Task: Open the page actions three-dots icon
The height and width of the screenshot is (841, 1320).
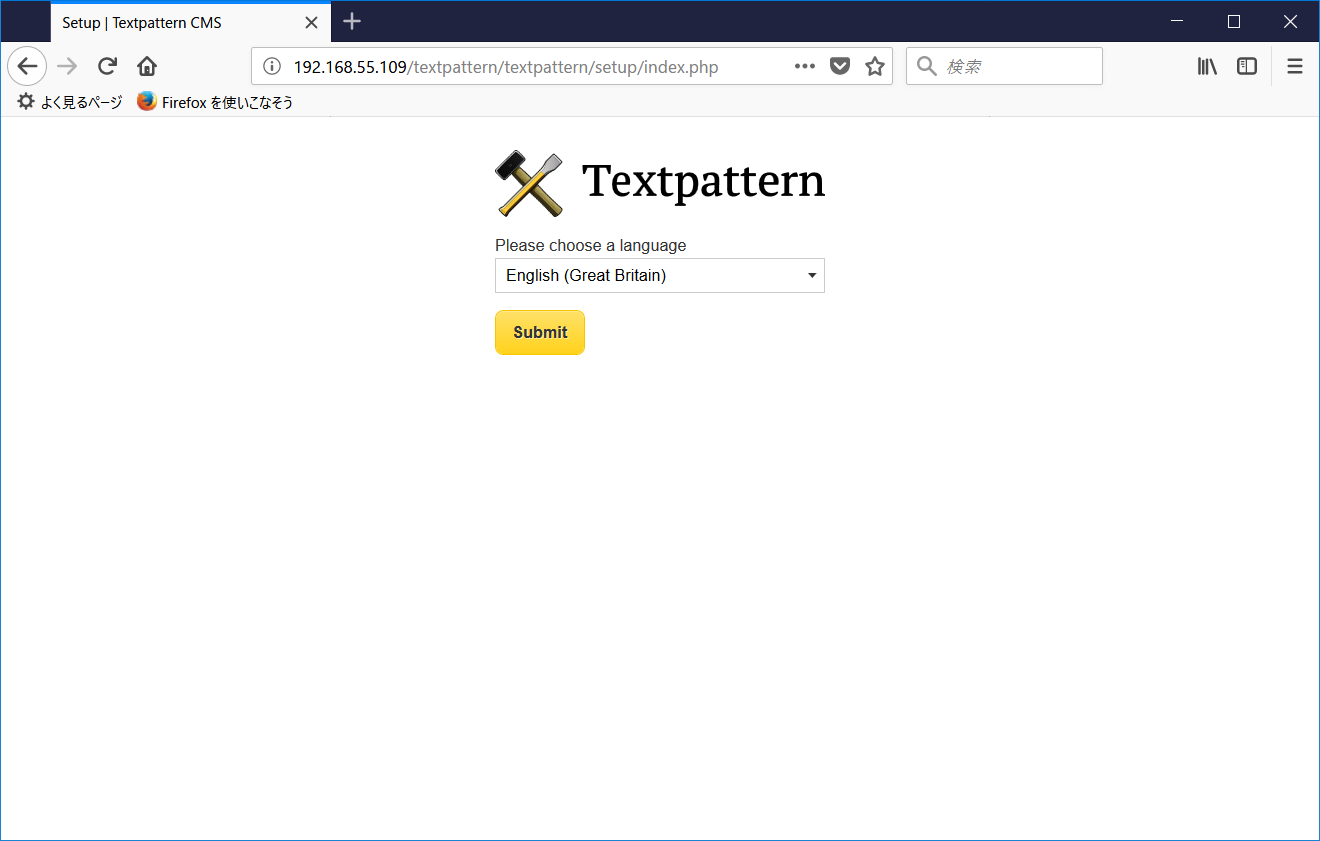Action: (x=804, y=66)
